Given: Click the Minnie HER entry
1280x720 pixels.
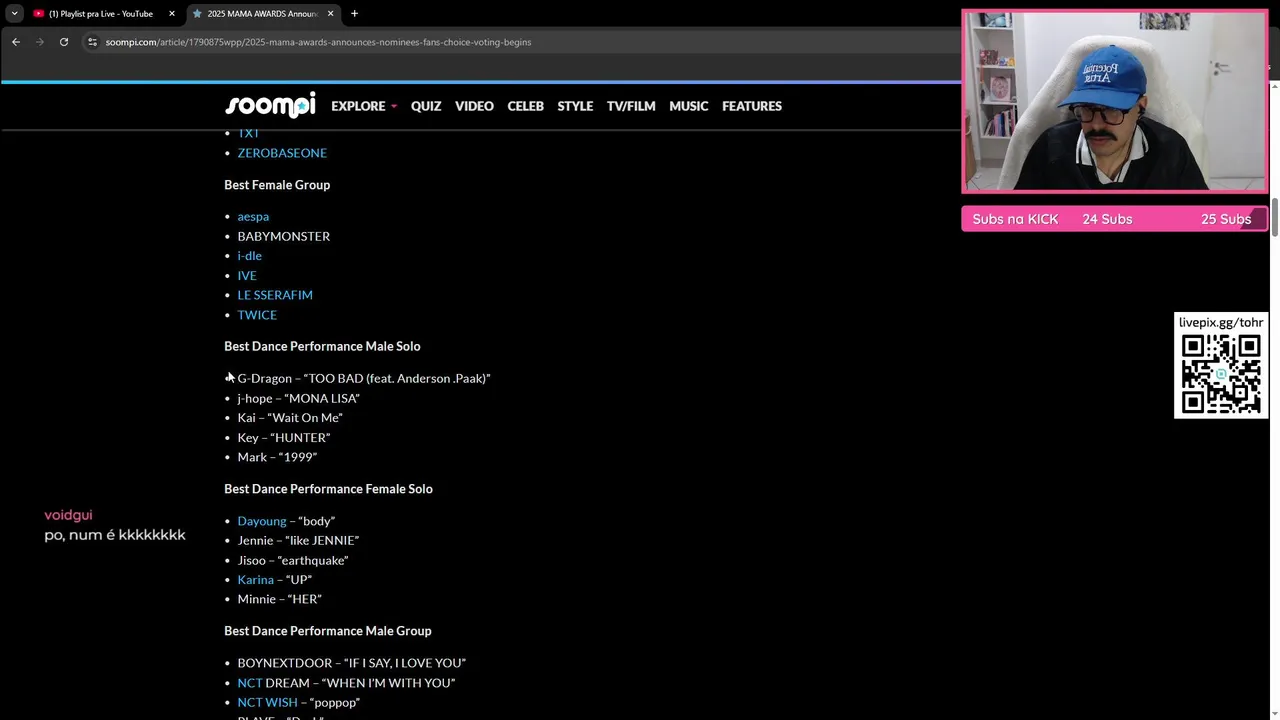Looking at the screenshot, I should coord(279,599).
